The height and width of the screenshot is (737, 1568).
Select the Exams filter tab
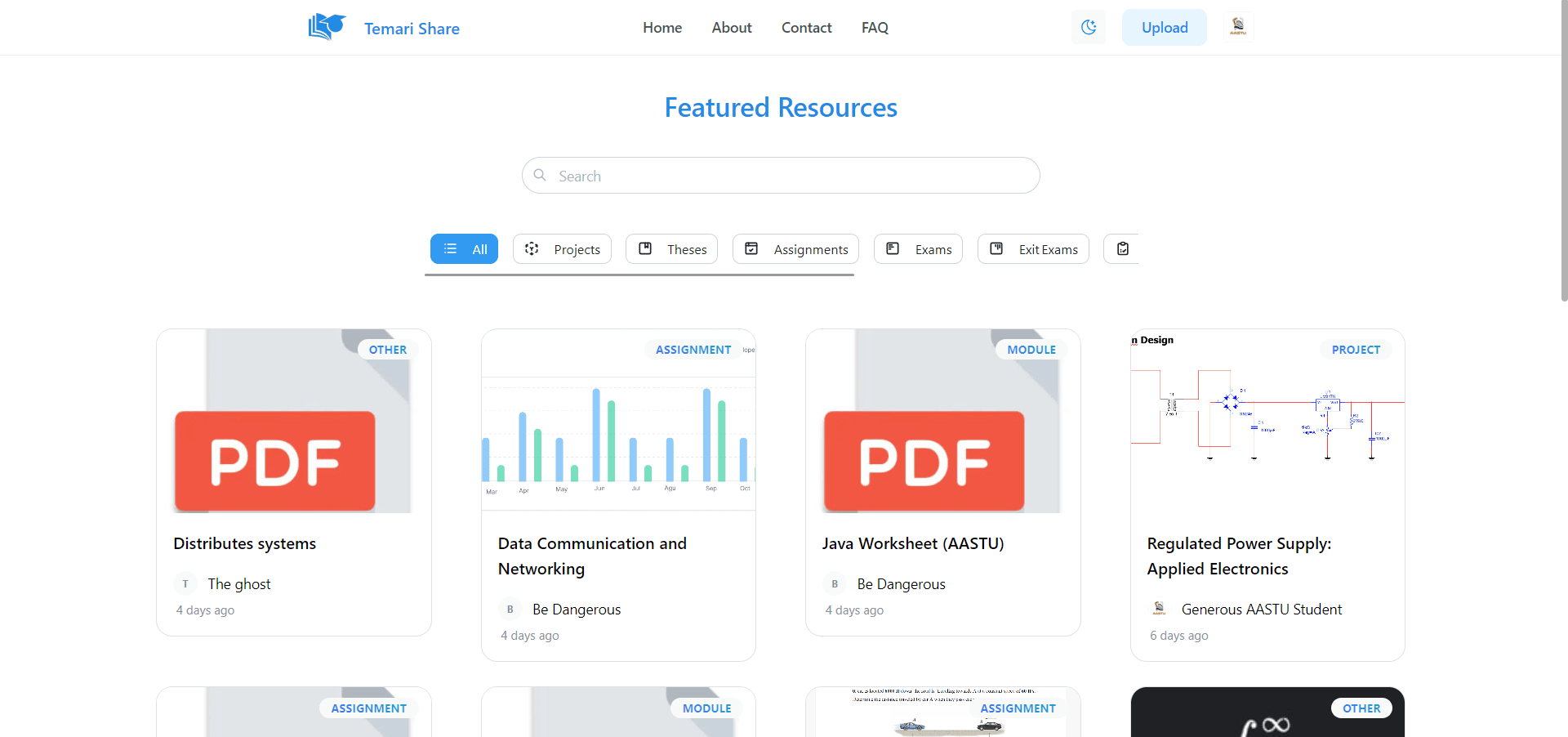918,249
